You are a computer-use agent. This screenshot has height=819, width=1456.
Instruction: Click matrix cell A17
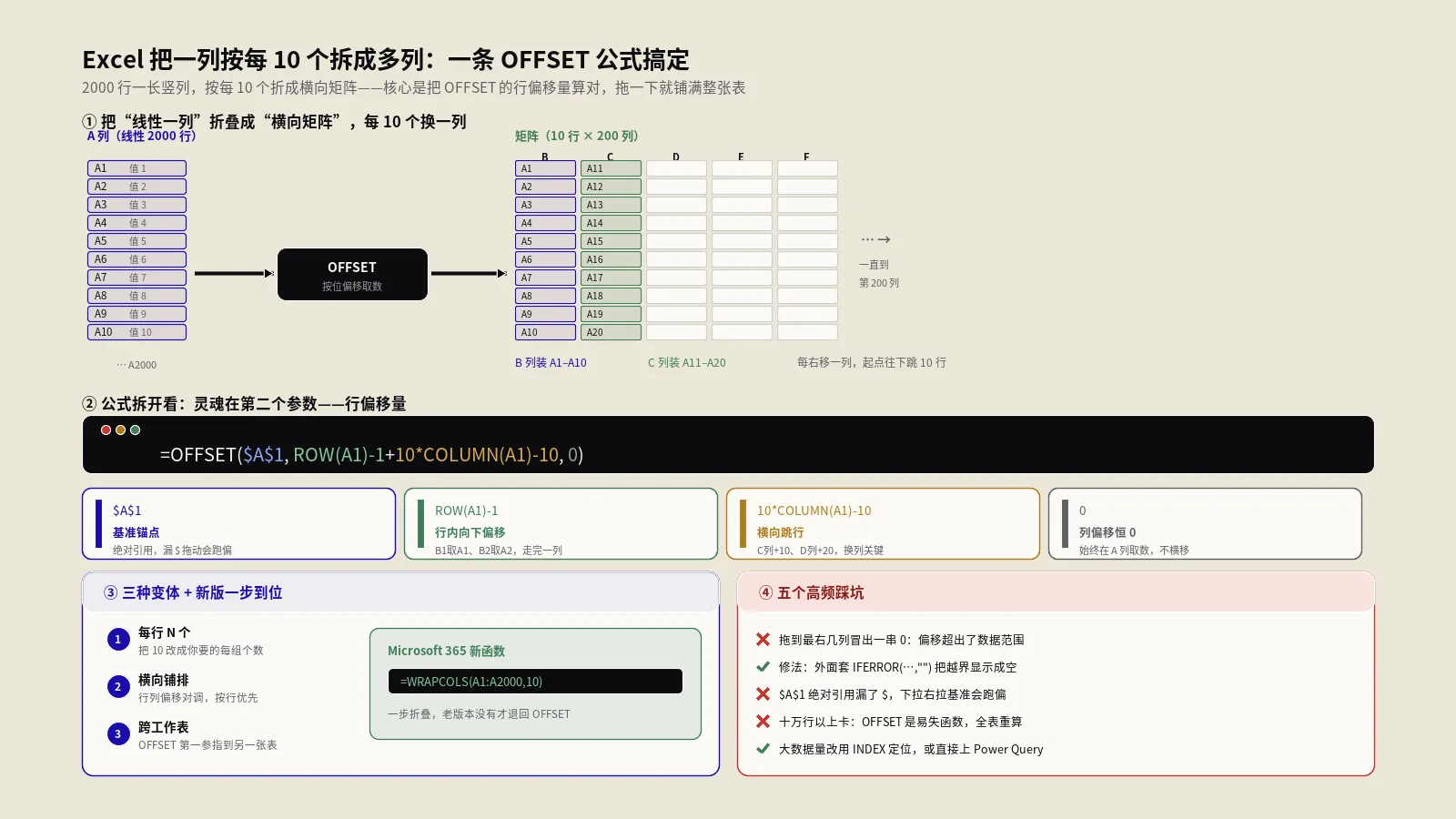(611, 278)
